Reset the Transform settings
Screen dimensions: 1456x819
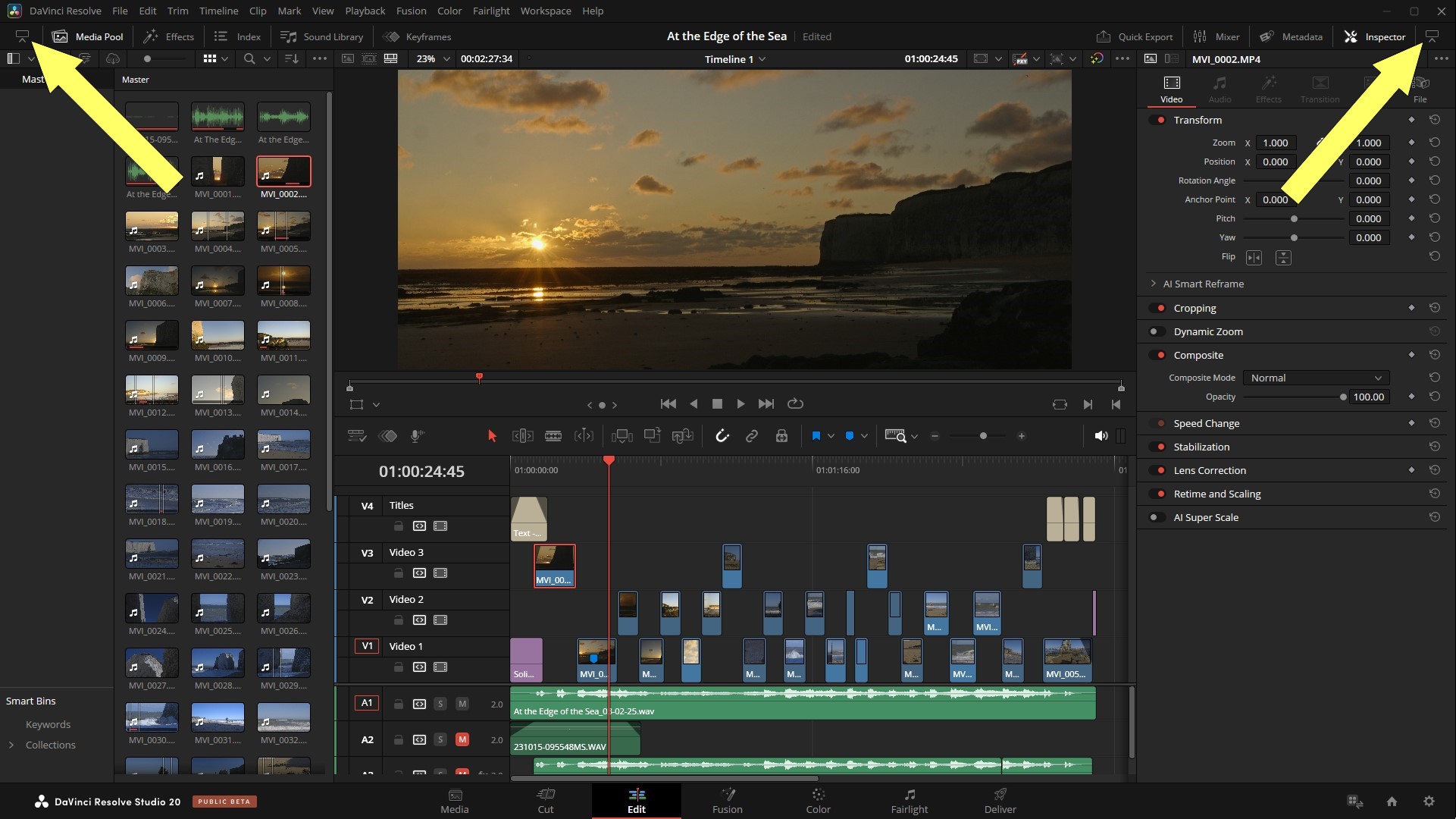[x=1435, y=120]
